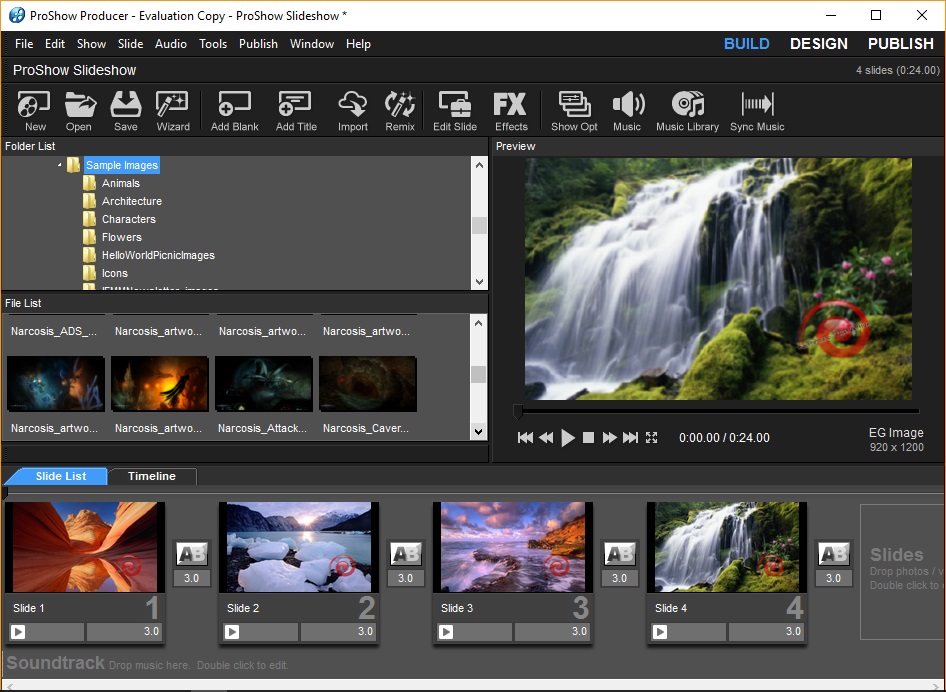Insert a title slide with Add Title
This screenshot has height=692, width=946.
coord(296,110)
